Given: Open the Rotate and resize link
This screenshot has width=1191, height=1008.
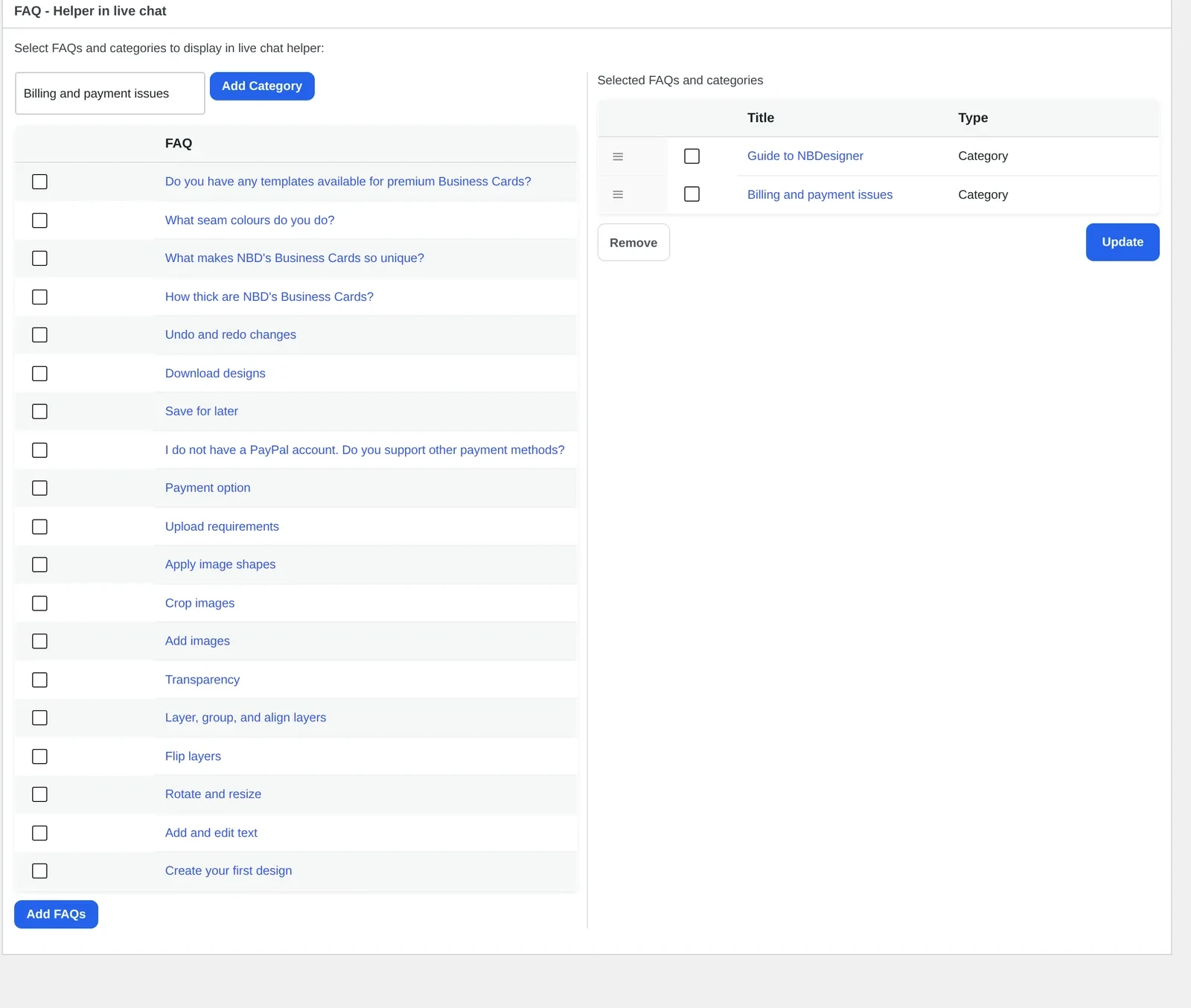Looking at the screenshot, I should [x=213, y=794].
